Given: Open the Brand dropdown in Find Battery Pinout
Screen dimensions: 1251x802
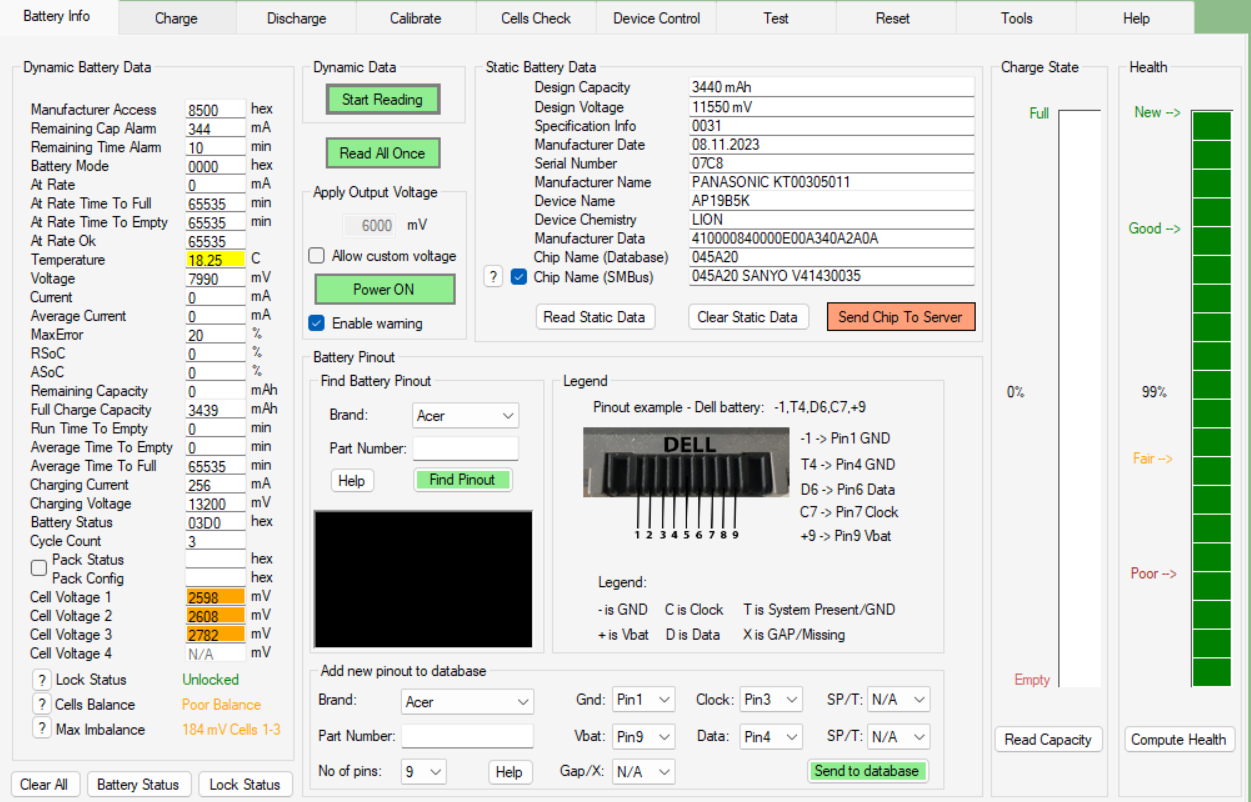Looking at the screenshot, I should (x=465, y=416).
